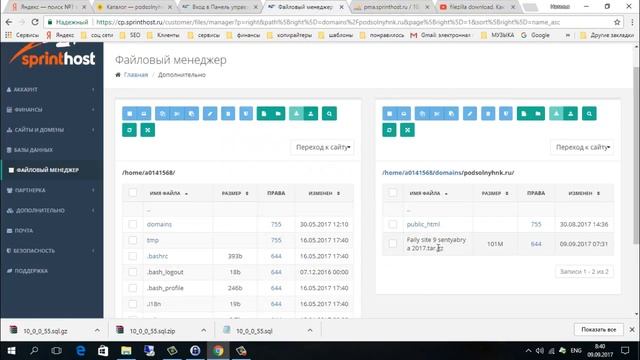Click the search magnifier icon in the podsolnyhnk.ru panel toolbar
Image resolution: width=640 pixels, height=360 pixels.
coord(589,113)
